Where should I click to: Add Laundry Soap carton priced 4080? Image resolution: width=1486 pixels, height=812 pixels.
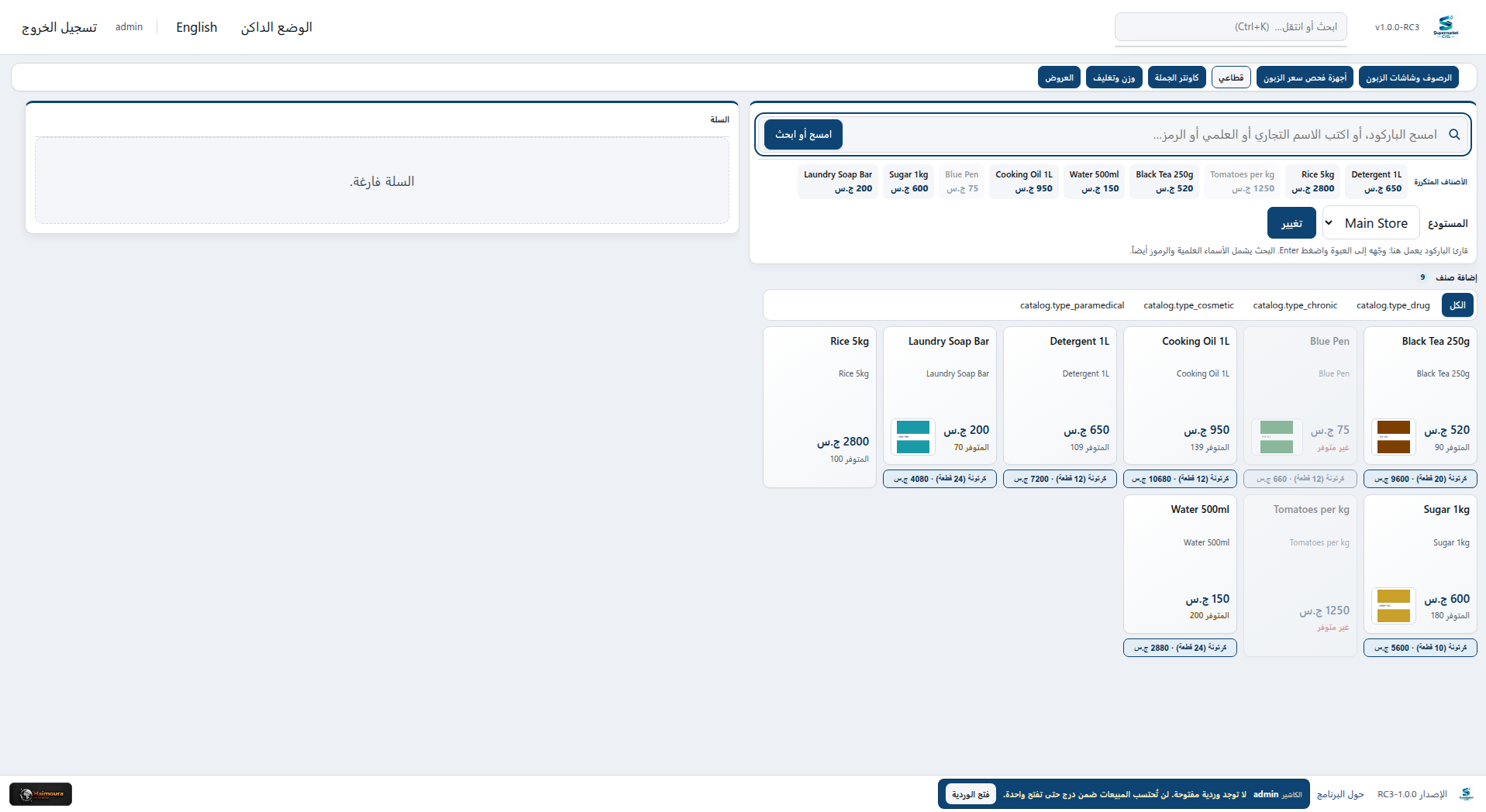point(940,479)
